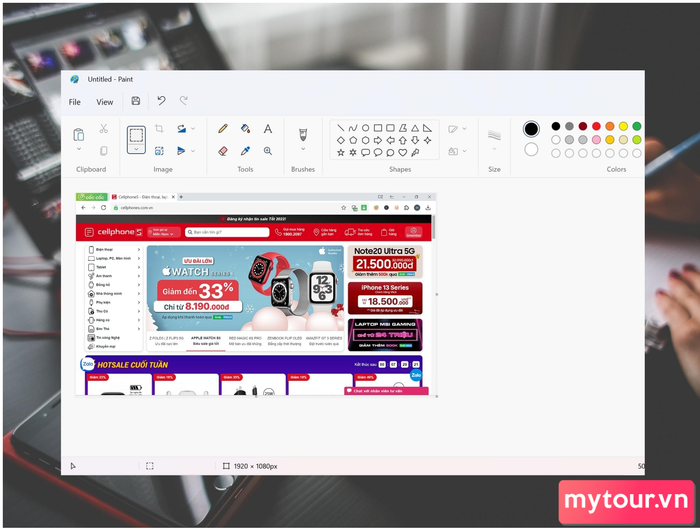Open the File menu

point(75,102)
